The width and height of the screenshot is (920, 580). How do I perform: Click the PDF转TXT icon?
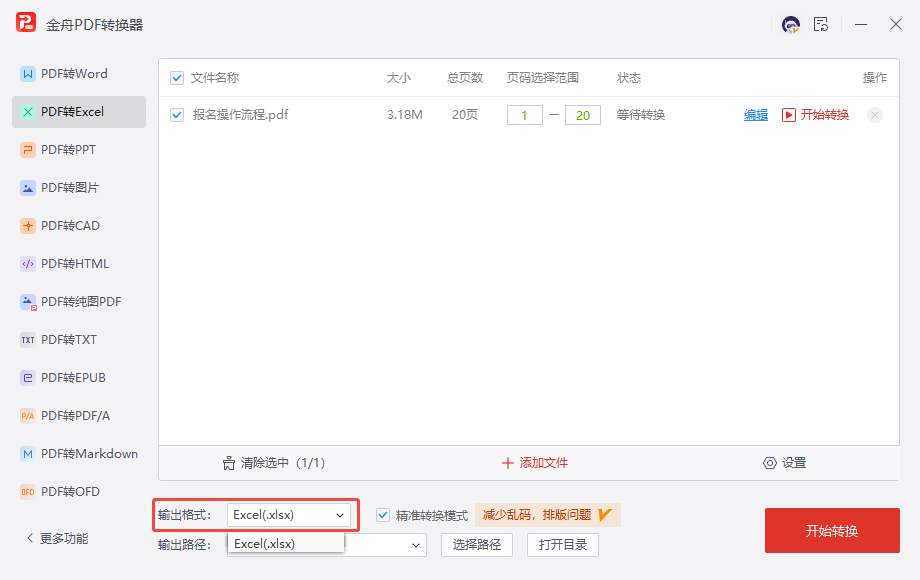pyautogui.click(x=28, y=340)
